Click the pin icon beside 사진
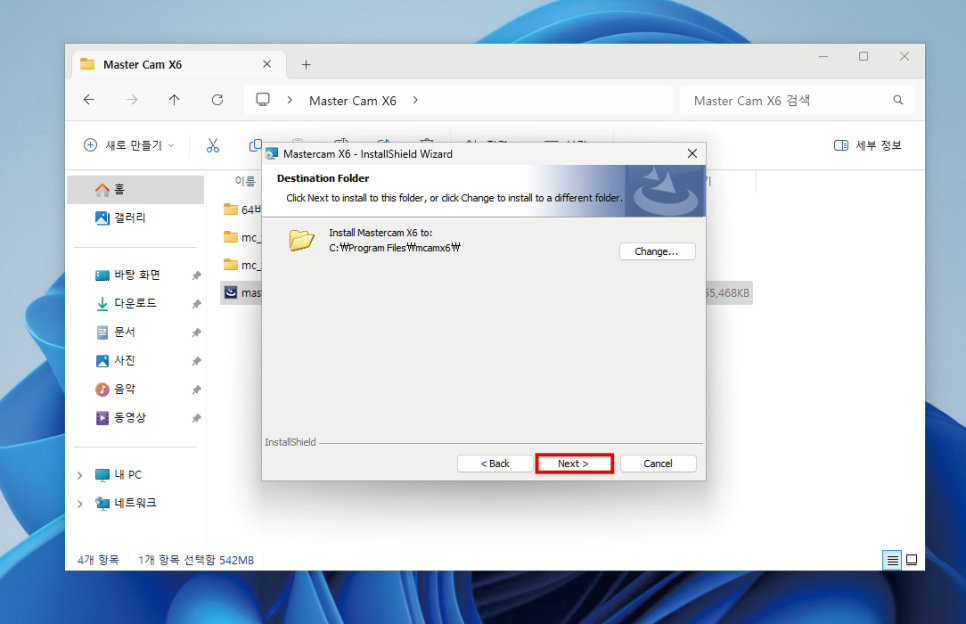This screenshot has height=624, width=966. 197,360
